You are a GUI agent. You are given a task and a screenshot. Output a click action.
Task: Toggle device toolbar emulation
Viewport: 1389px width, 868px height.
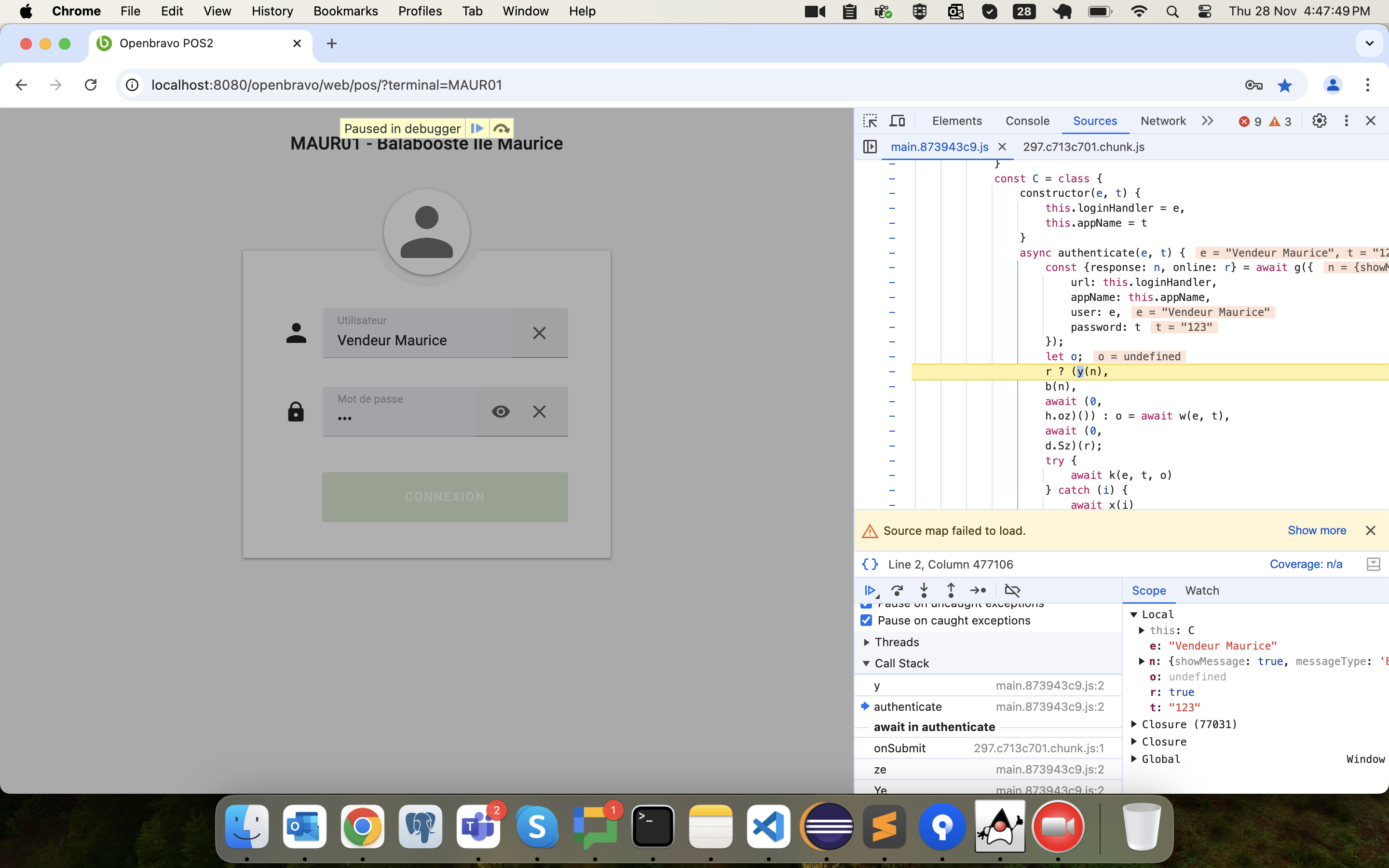coord(897,121)
